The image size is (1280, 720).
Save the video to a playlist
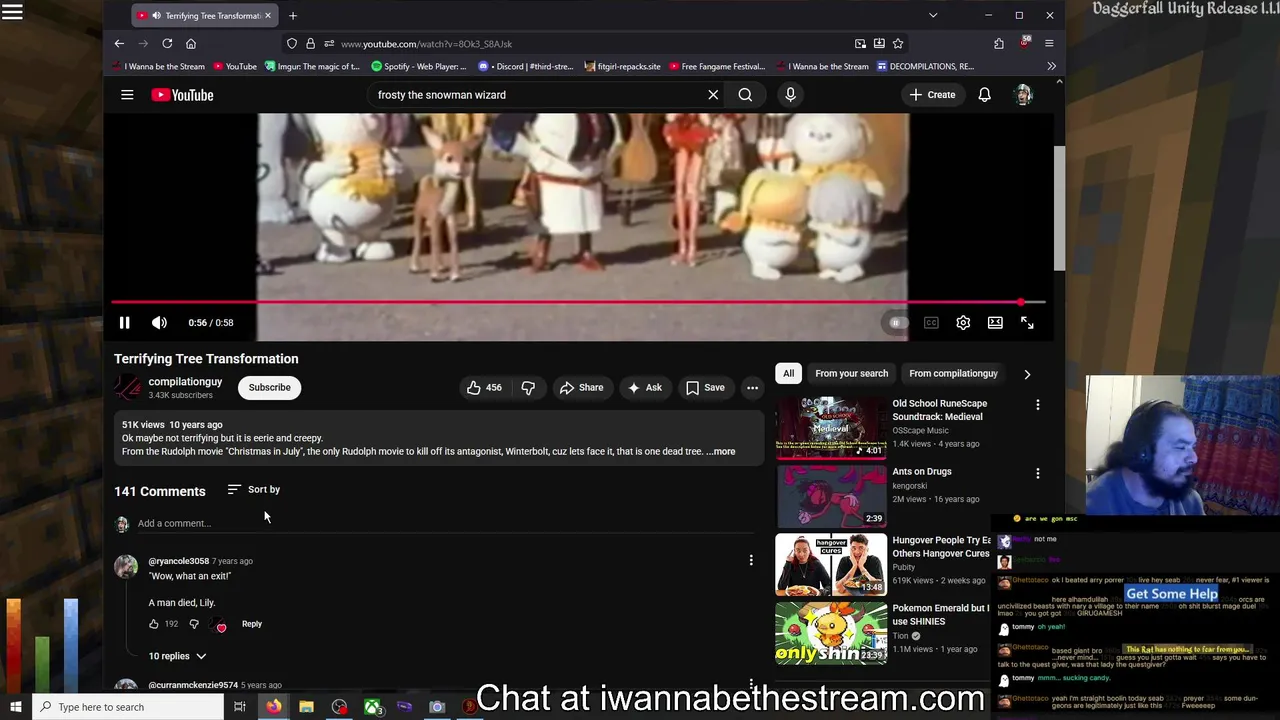pyautogui.click(x=705, y=388)
